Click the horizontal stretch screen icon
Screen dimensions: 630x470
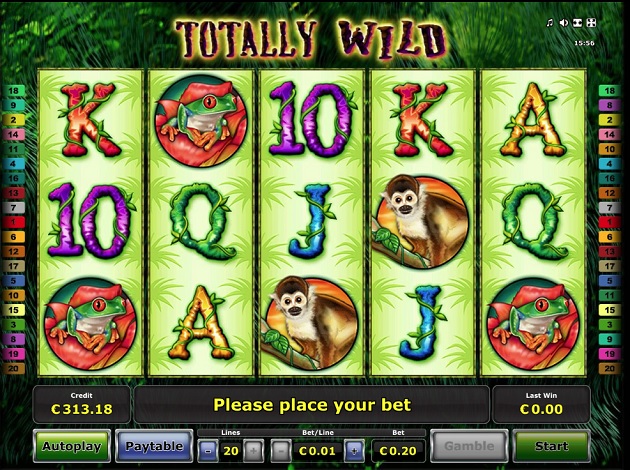click(577, 23)
